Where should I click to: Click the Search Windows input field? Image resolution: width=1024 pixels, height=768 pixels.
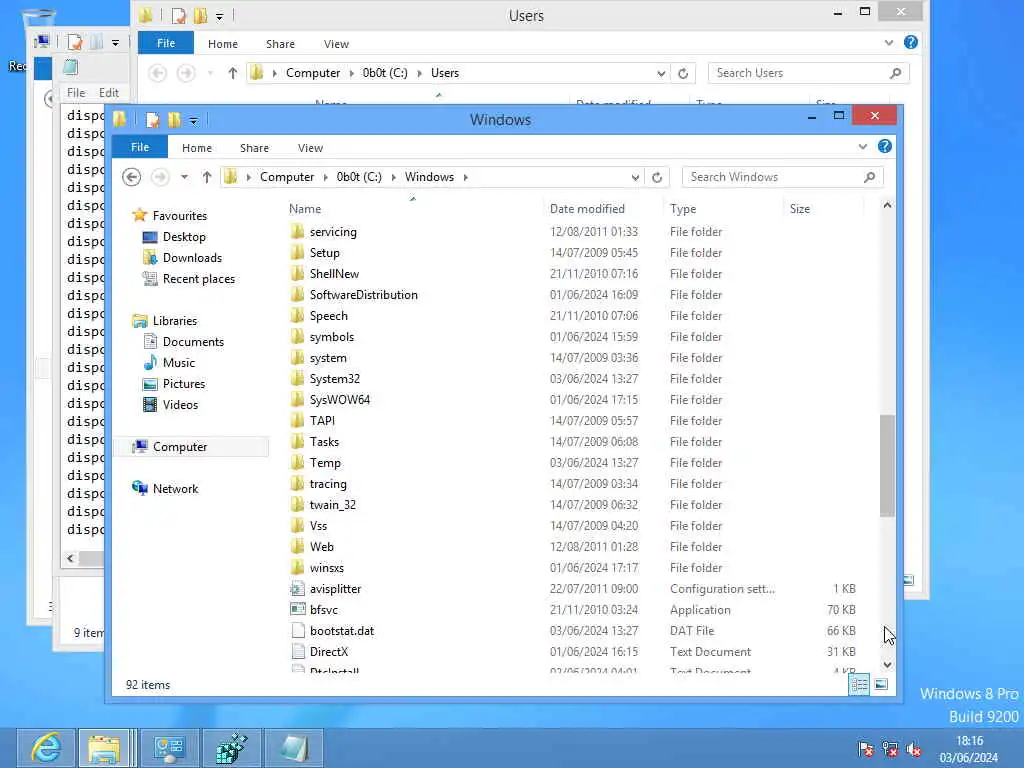tap(773, 177)
